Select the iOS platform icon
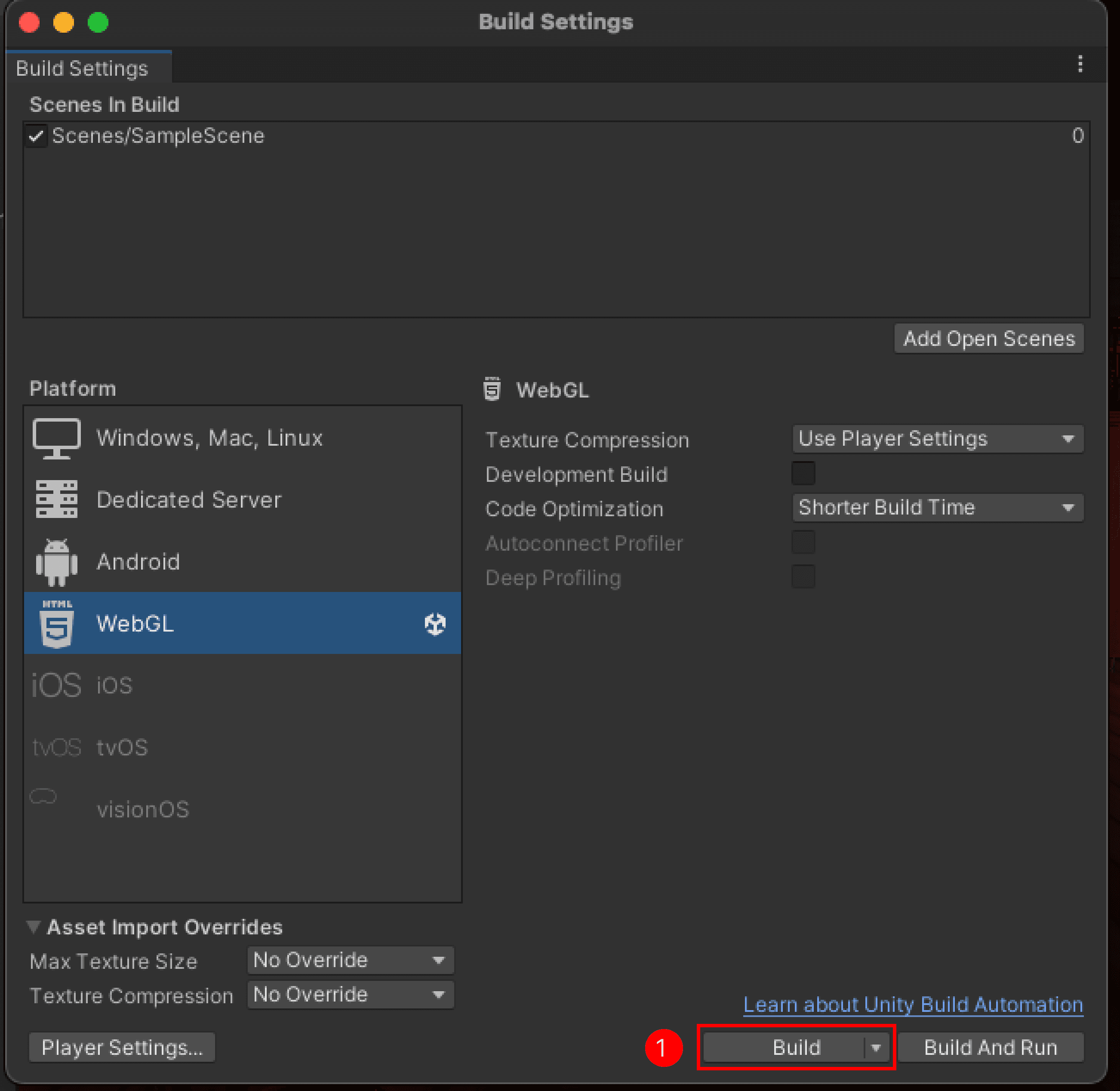The width and height of the screenshot is (1120, 1091). click(55, 684)
